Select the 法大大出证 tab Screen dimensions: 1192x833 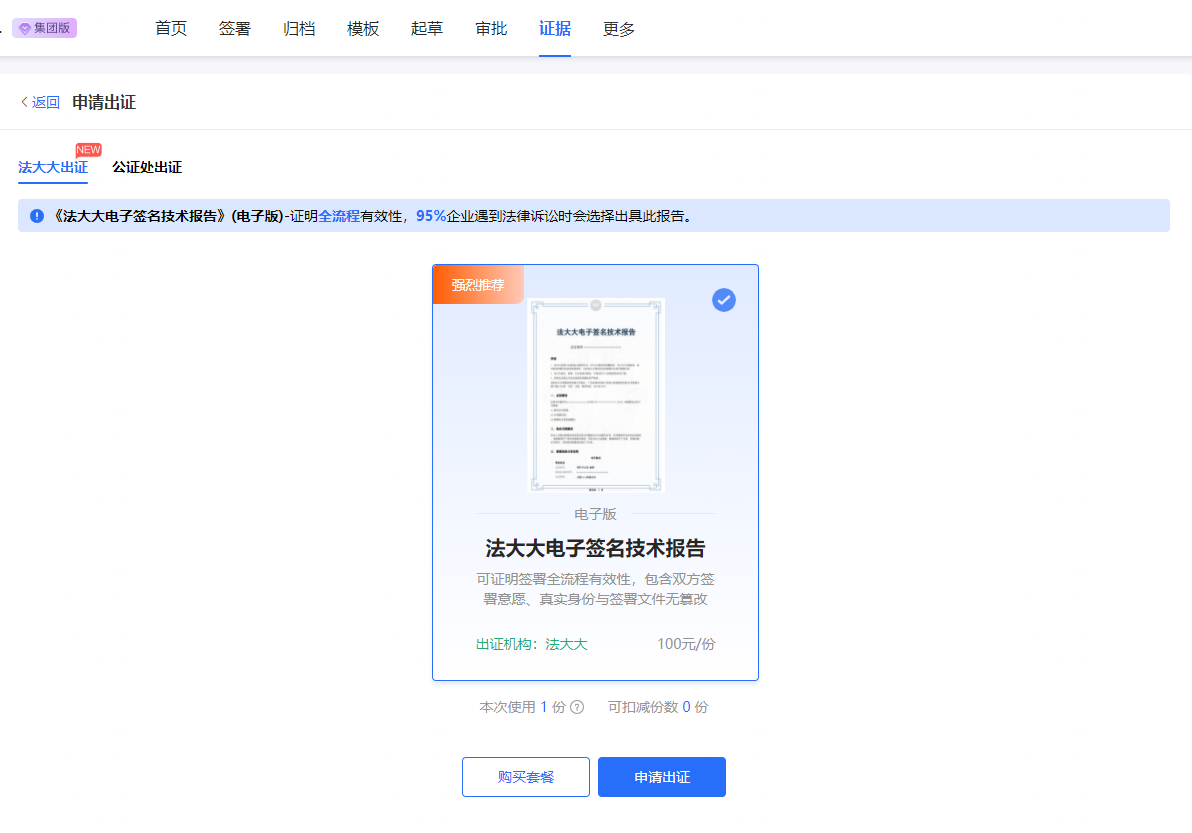point(53,167)
